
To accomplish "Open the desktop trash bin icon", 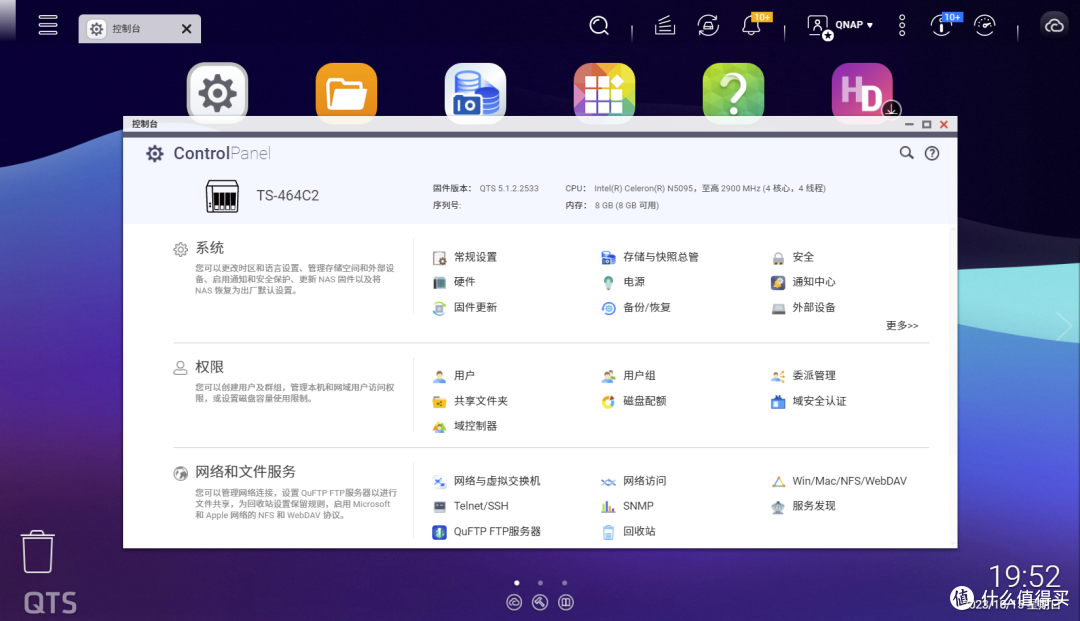I will coord(37,551).
